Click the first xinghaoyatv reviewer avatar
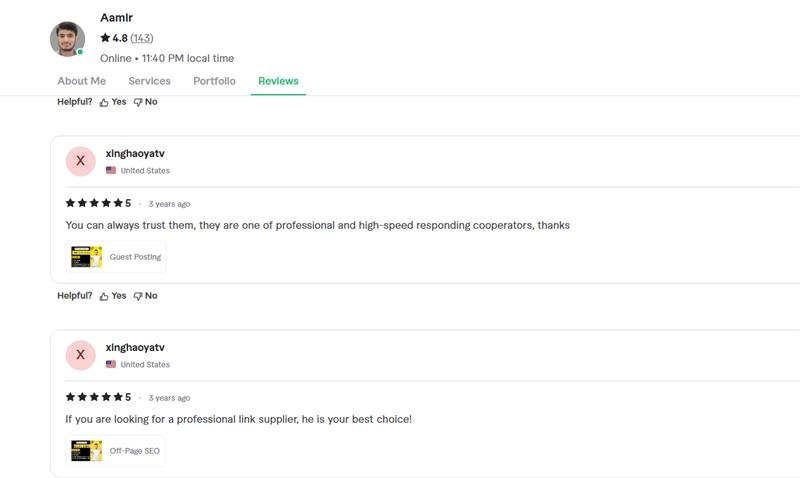 point(80,161)
